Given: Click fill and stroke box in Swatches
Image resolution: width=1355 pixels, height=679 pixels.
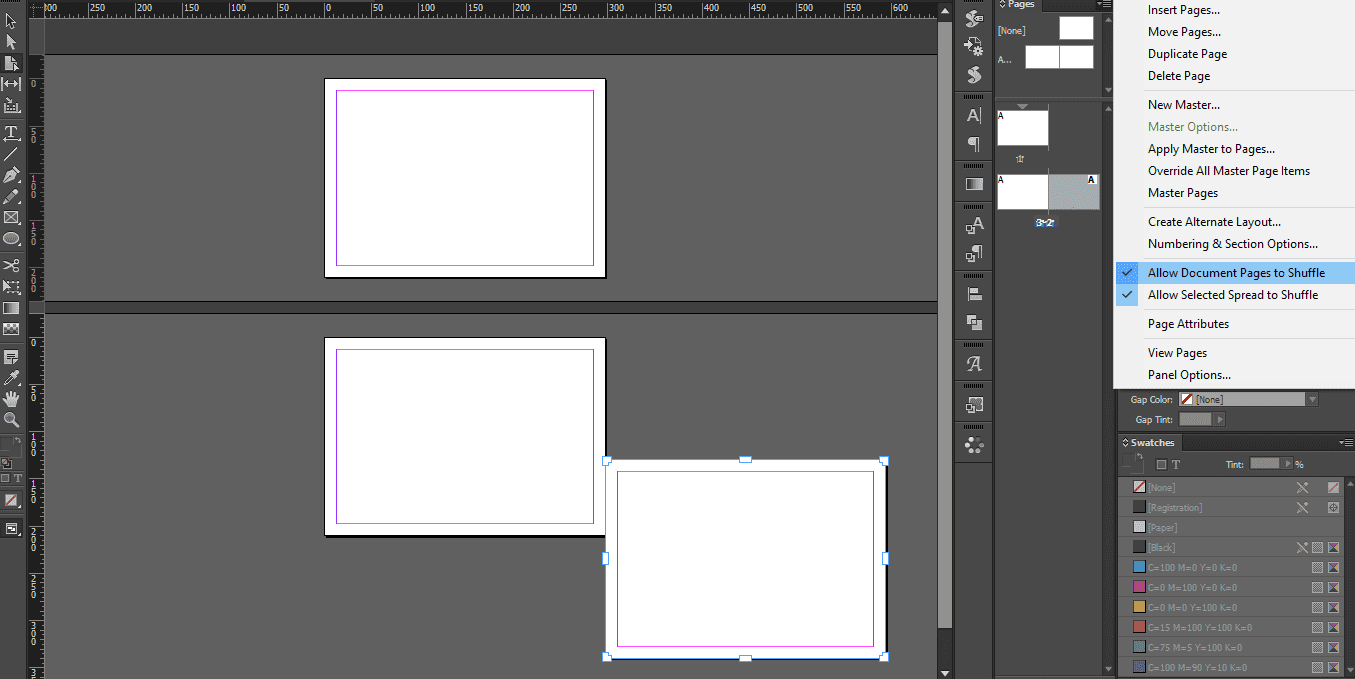Looking at the screenshot, I should click(x=1133, y=463).
